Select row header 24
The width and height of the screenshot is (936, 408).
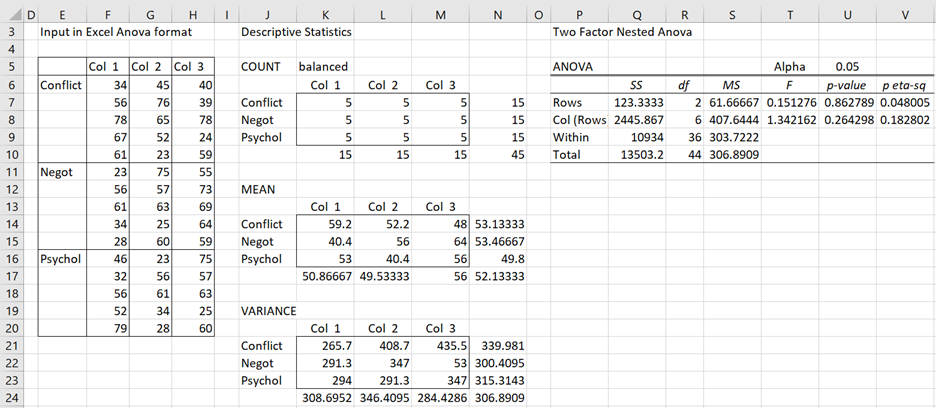[11, 398]
